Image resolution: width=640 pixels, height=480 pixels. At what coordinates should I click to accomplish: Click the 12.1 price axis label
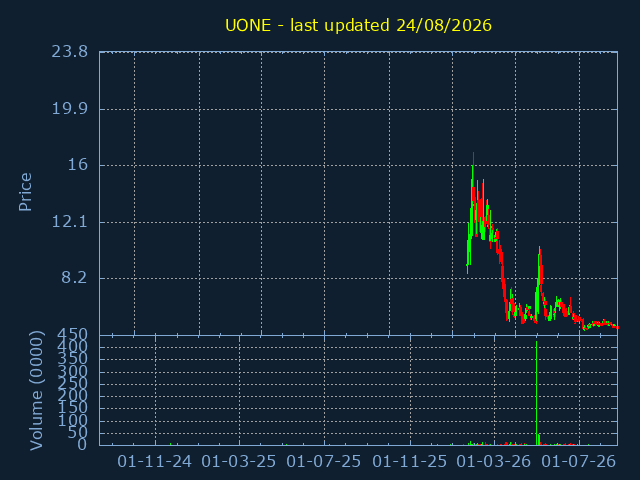pyautogui.click(x=69, y=222)
